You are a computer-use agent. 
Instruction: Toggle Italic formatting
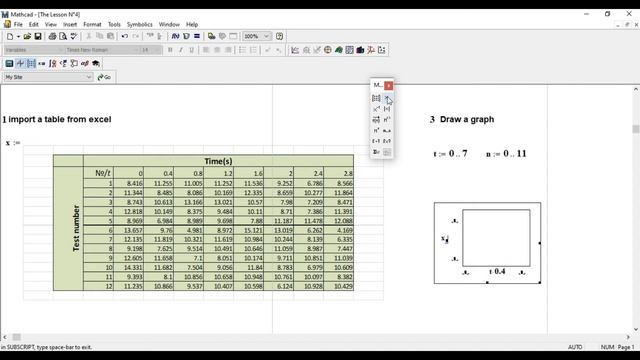(x=181, y=50)
